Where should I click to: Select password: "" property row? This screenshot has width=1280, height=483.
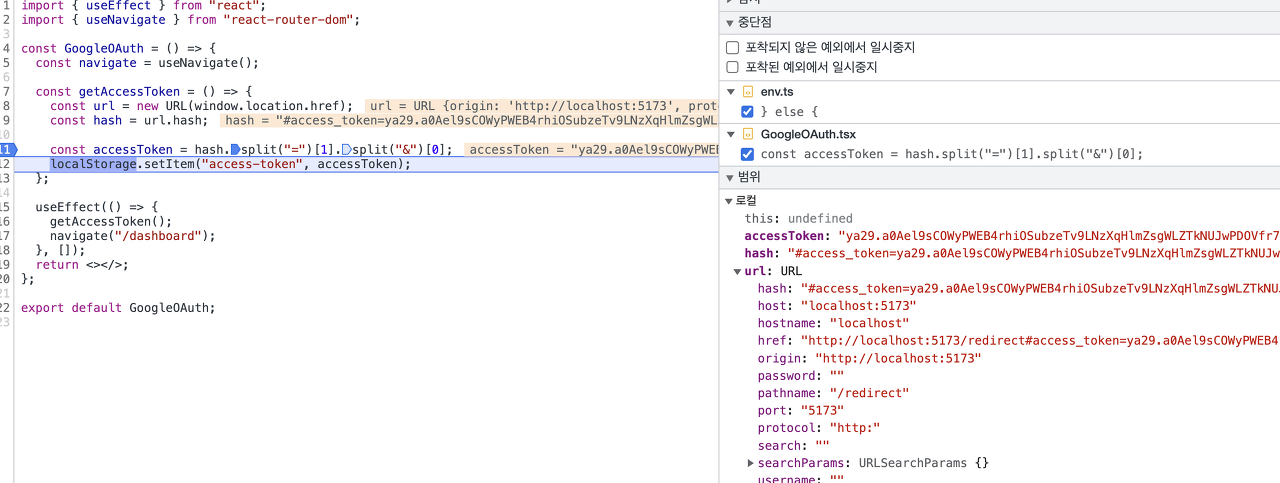pos(800,376)
